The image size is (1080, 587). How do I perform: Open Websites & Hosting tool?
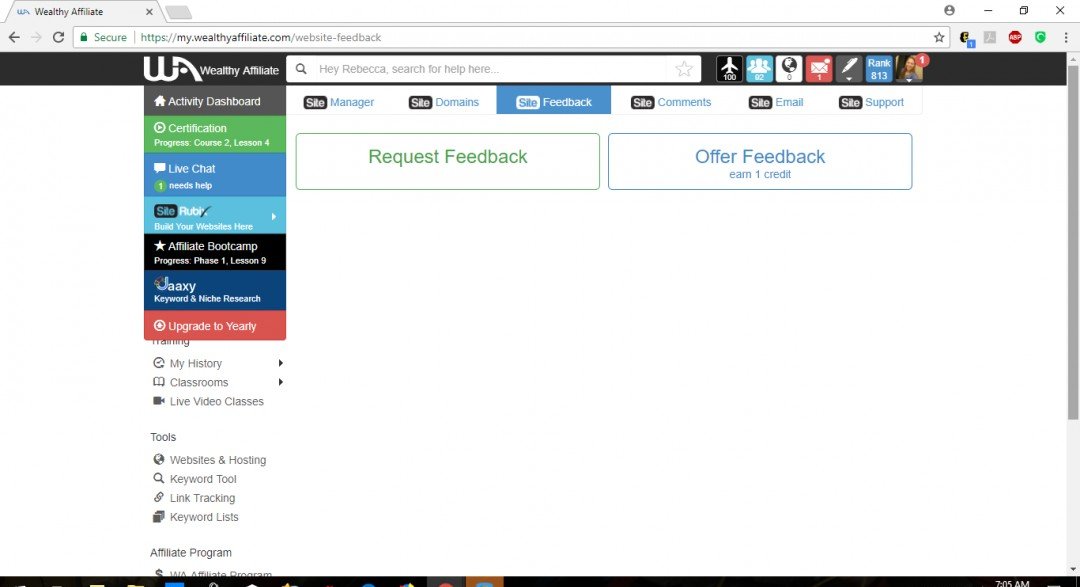pyautogui.click(x=218, y=460)
